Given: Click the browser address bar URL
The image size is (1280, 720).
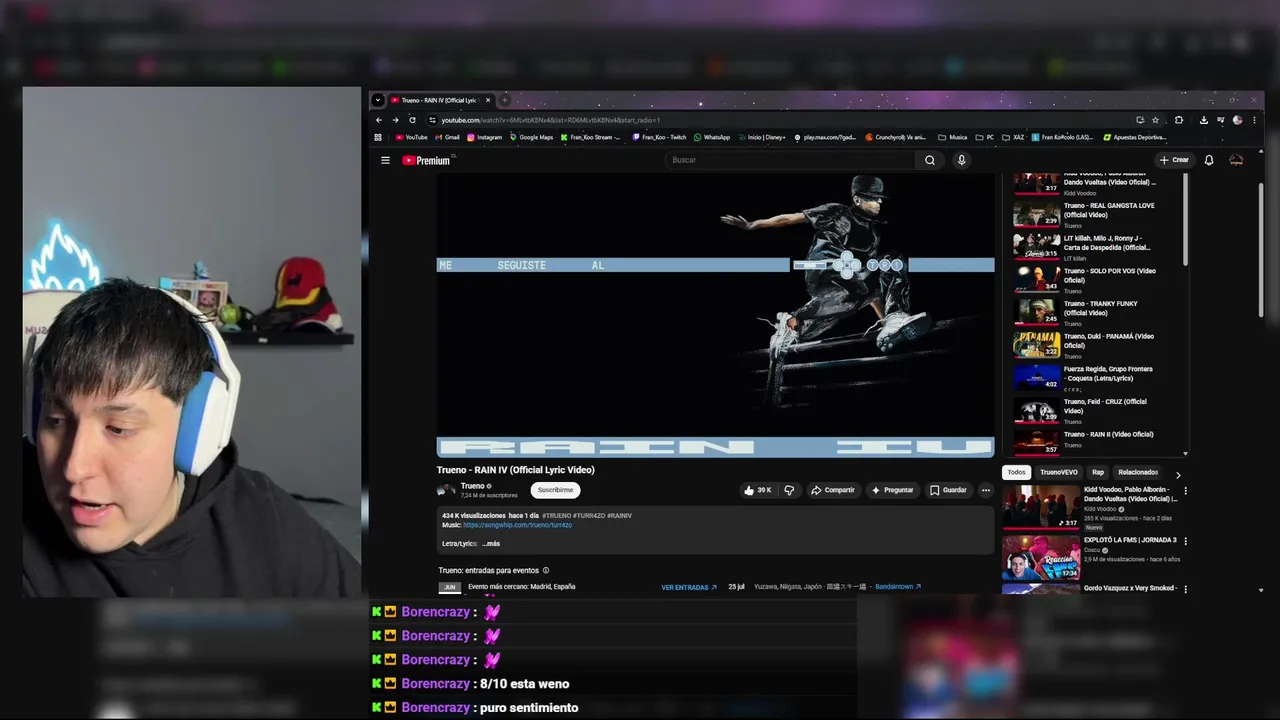Looking at the screenshot, I should (550, 120).
